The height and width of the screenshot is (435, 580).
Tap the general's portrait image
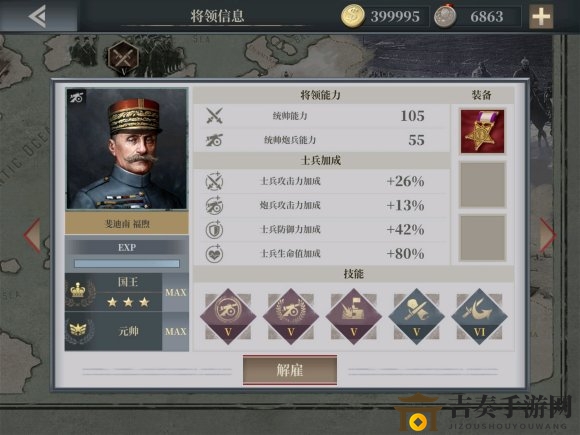[x=127, y=149]
